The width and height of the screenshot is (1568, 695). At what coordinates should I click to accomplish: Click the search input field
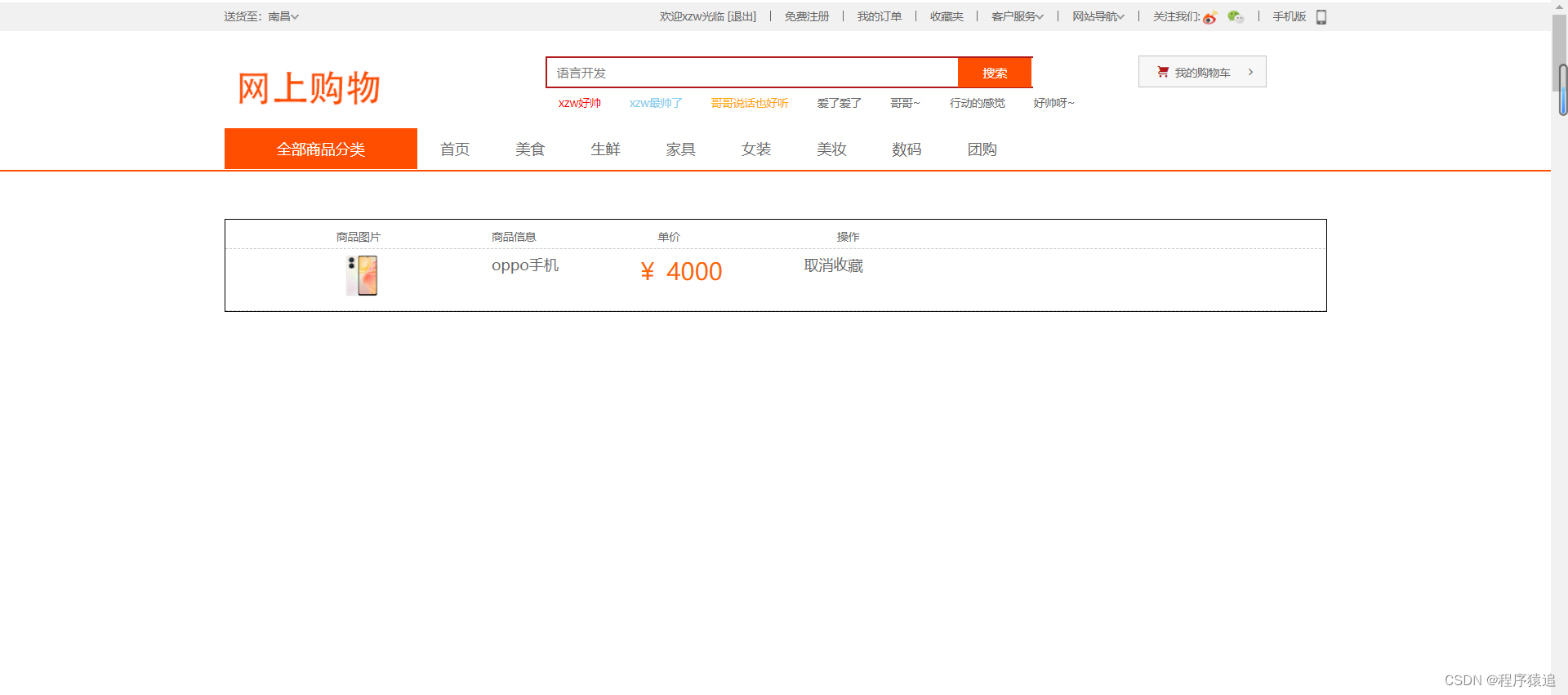[x=752, y=73]
